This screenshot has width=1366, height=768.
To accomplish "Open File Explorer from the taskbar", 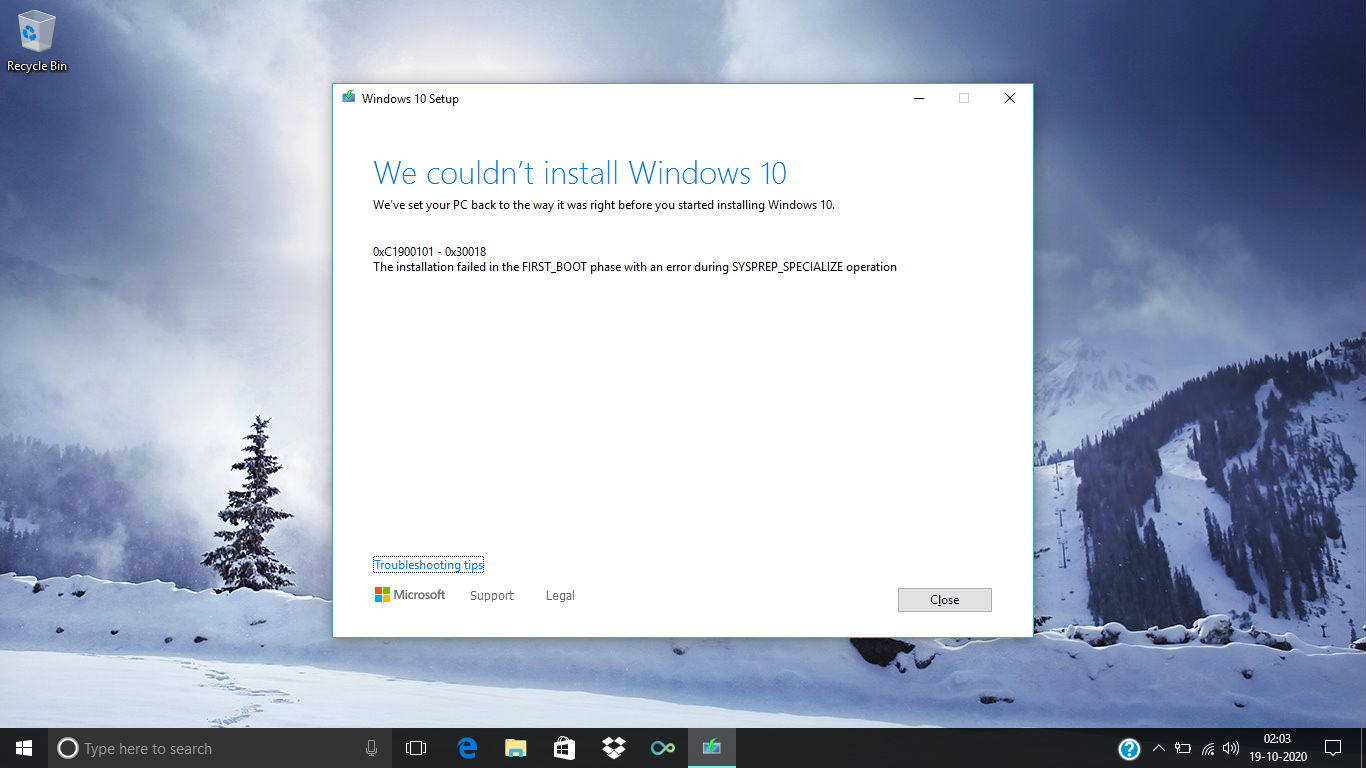I will pos(516,748).
